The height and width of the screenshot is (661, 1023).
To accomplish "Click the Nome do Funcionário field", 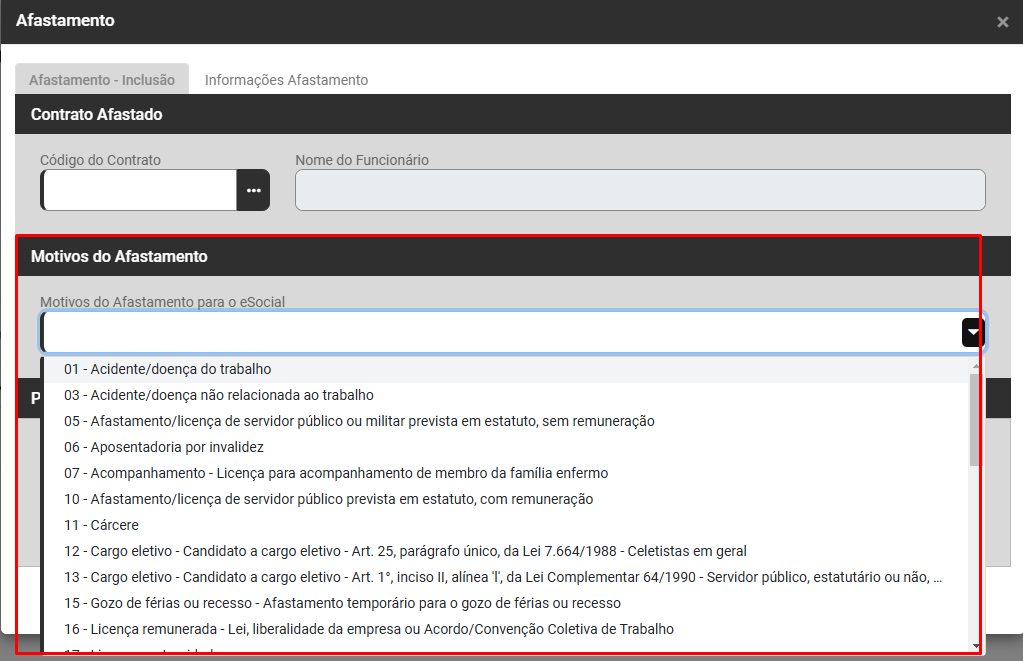I will point(640,190).
